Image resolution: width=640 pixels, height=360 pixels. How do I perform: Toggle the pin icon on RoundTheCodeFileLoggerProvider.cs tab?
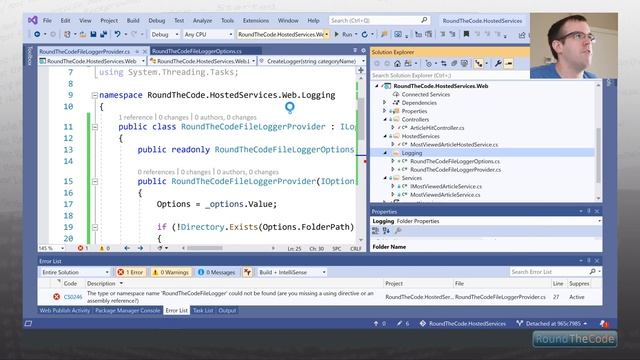tap(137, 51)
